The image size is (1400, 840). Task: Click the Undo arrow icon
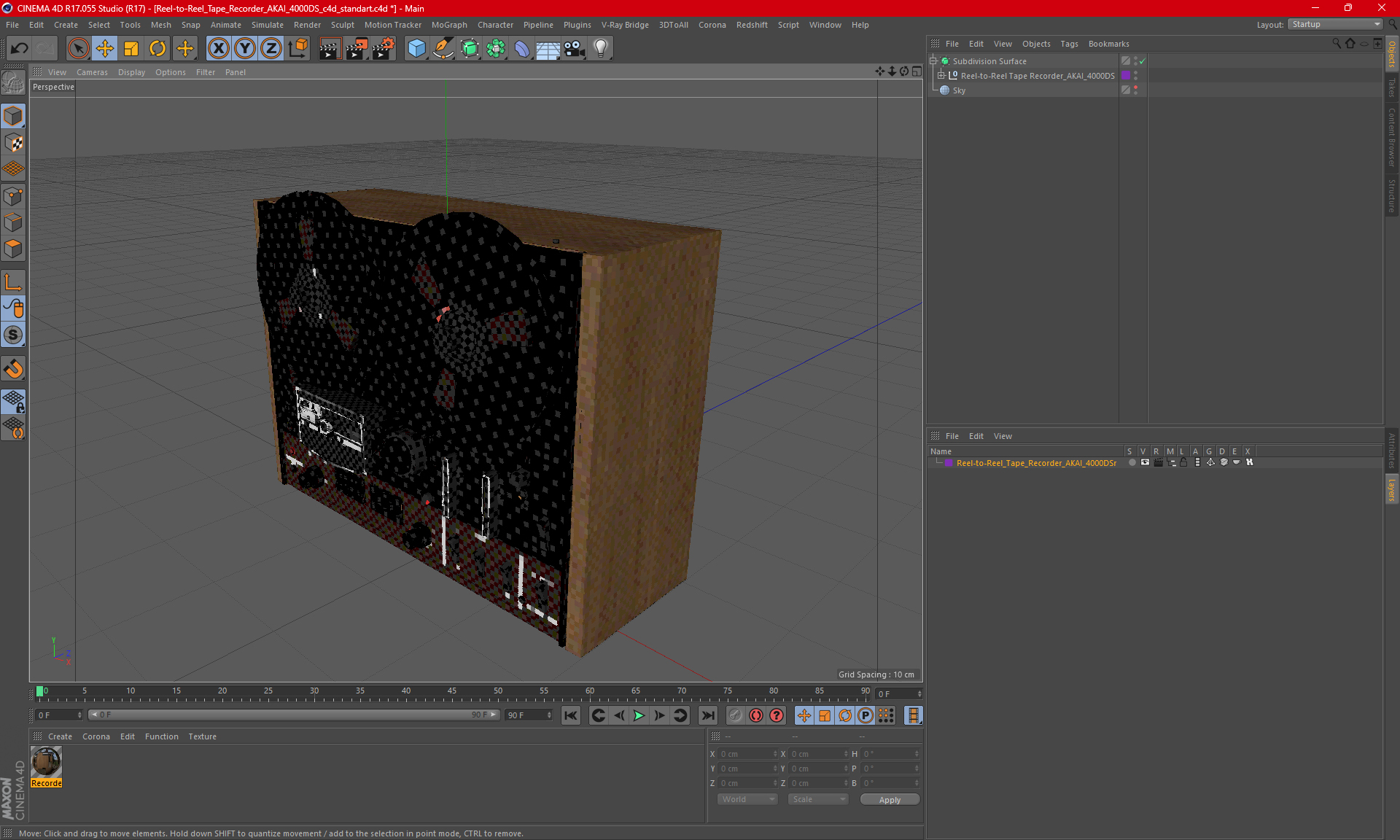click(20, 48)
